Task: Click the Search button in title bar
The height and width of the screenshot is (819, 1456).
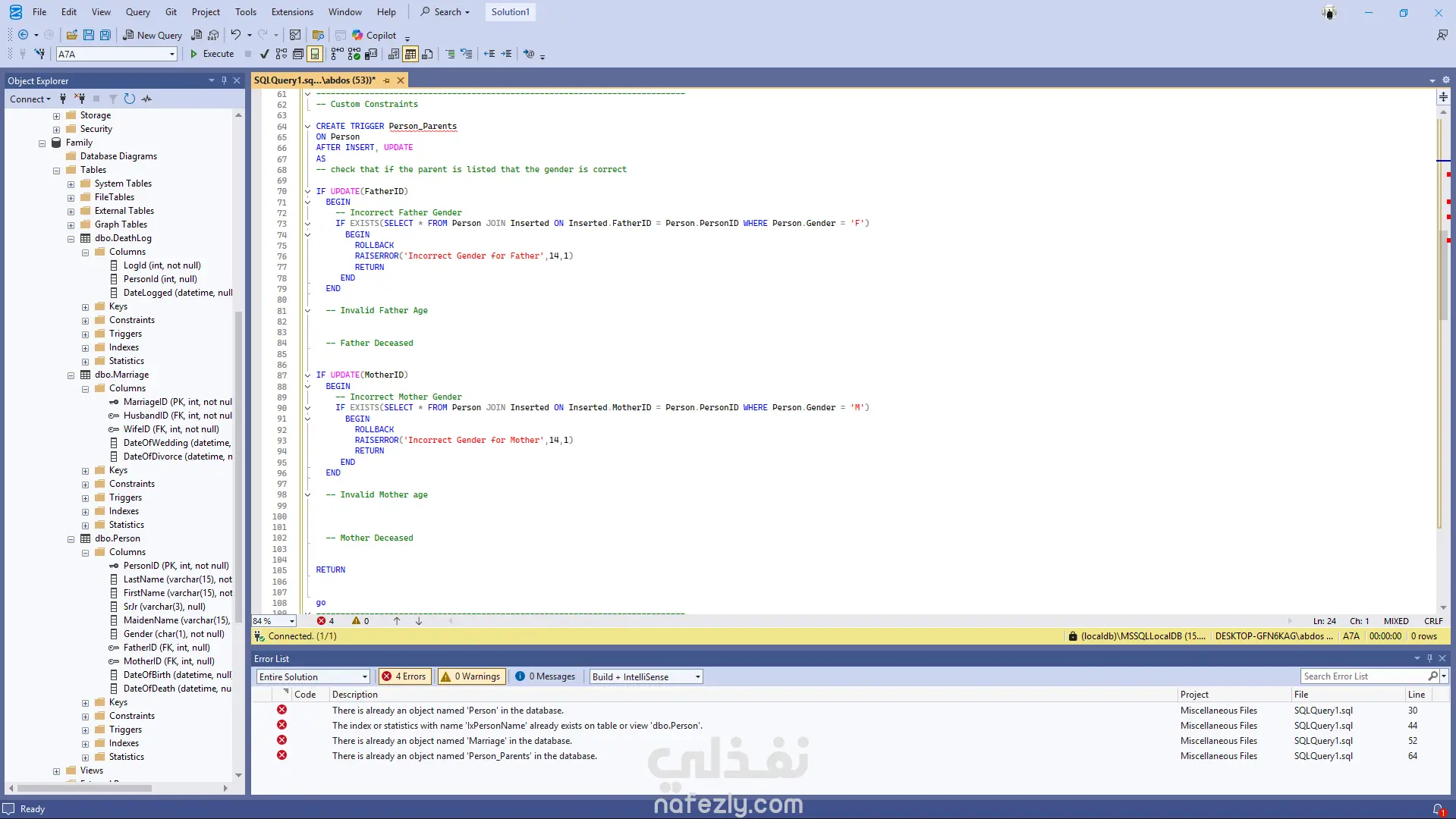Action: tap(446, 11)
